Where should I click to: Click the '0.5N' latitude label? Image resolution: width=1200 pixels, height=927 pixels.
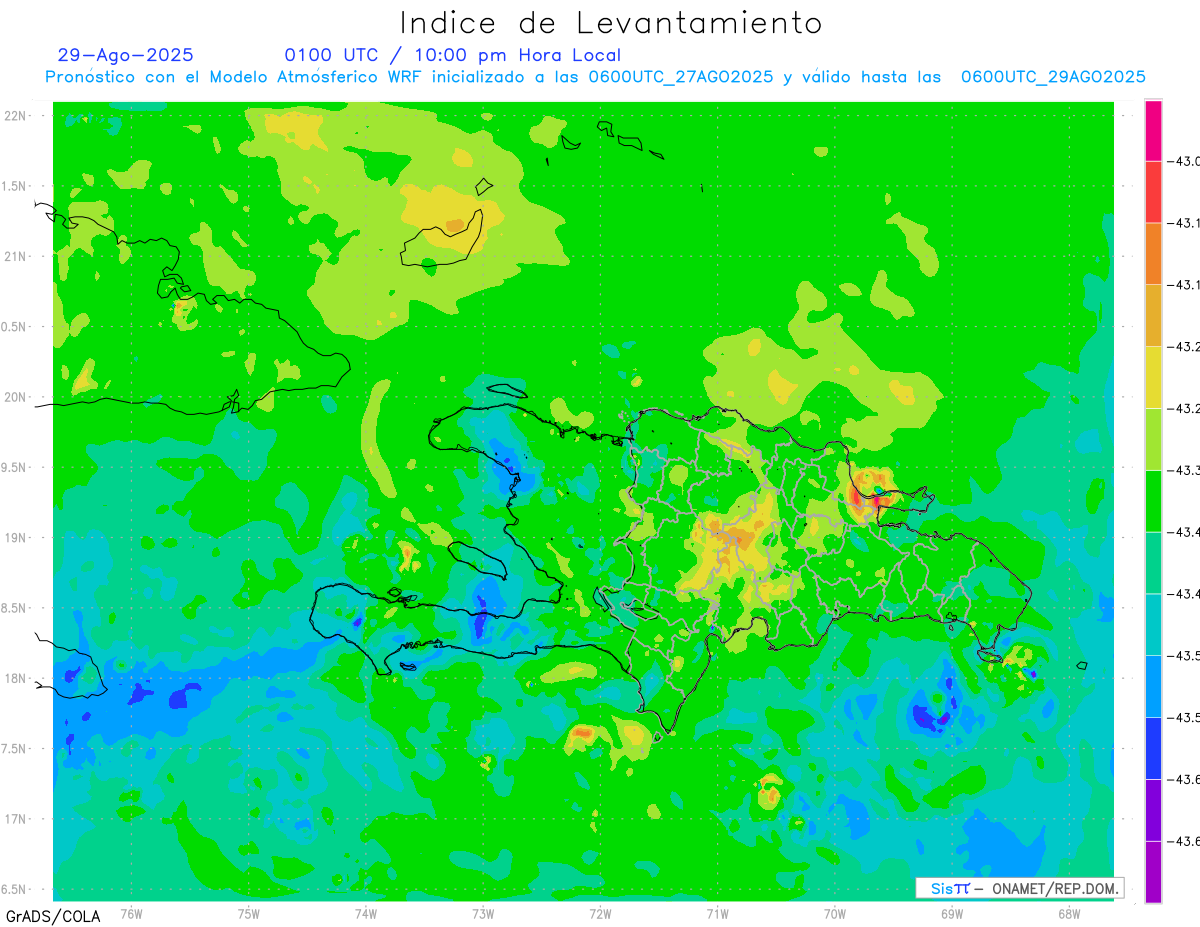click(14, 327)
